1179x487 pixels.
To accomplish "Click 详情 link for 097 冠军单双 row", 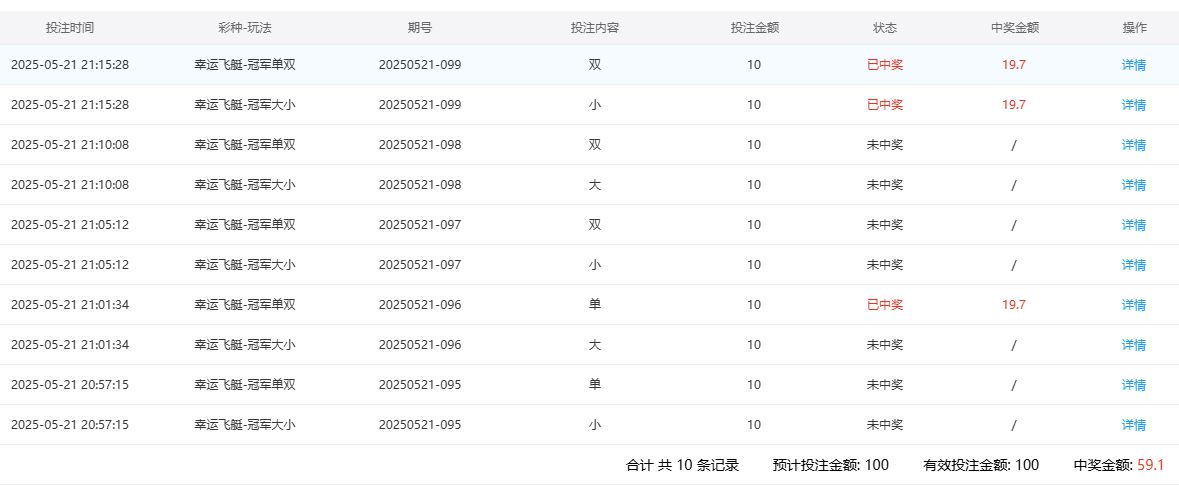I will pyautogui.click(x=1133, y=225).
